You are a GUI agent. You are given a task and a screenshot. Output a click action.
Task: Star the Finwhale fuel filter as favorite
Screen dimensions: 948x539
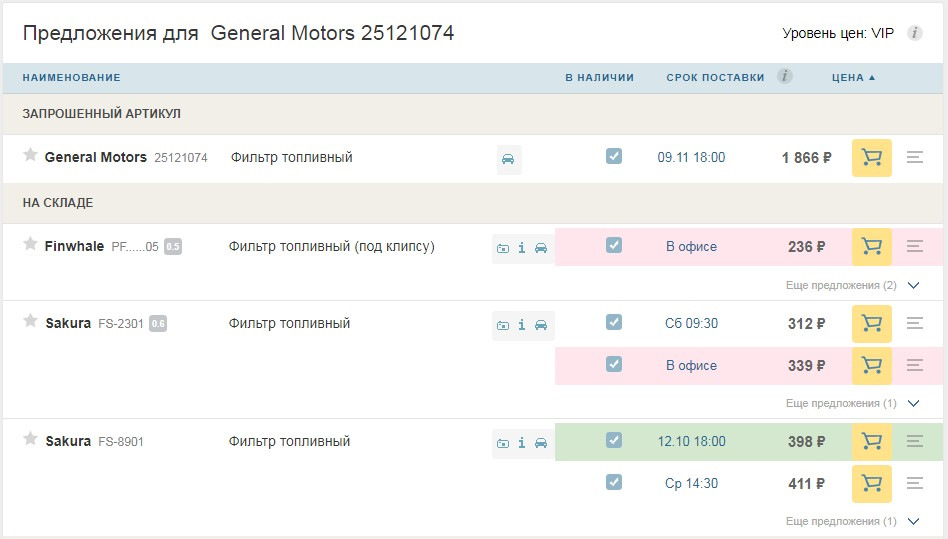pos(30,244)
